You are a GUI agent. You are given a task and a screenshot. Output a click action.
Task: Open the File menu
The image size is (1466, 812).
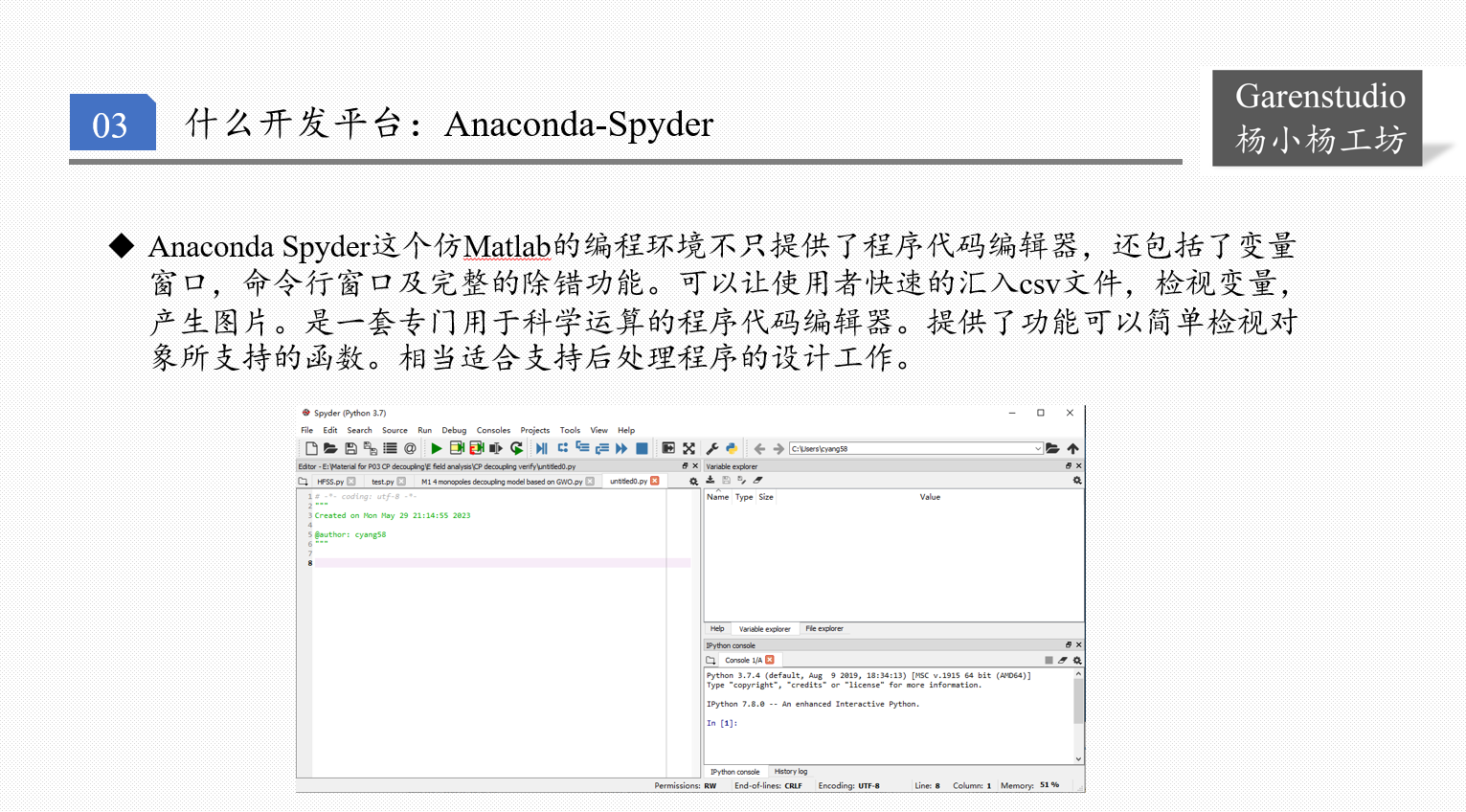click(x=306, y=430)
